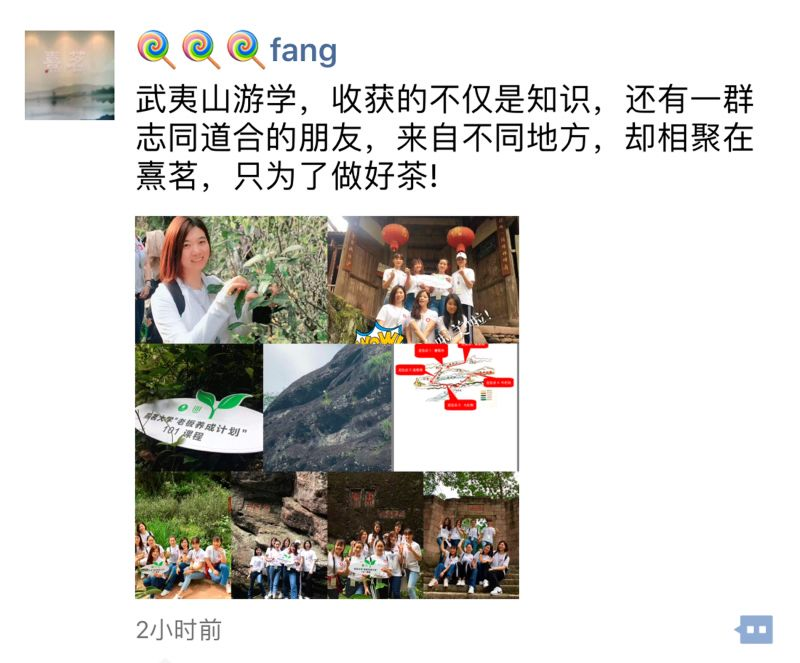This screenshot has height=663, width=800.
Task: Open fang's profile avatar picture
Action: 69,75
